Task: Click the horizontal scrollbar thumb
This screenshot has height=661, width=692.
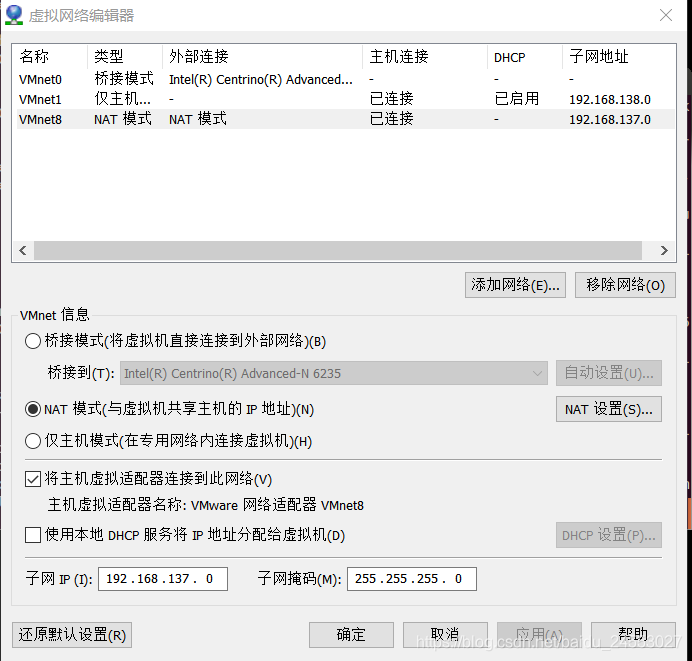Action: click(x=338, y=251)
